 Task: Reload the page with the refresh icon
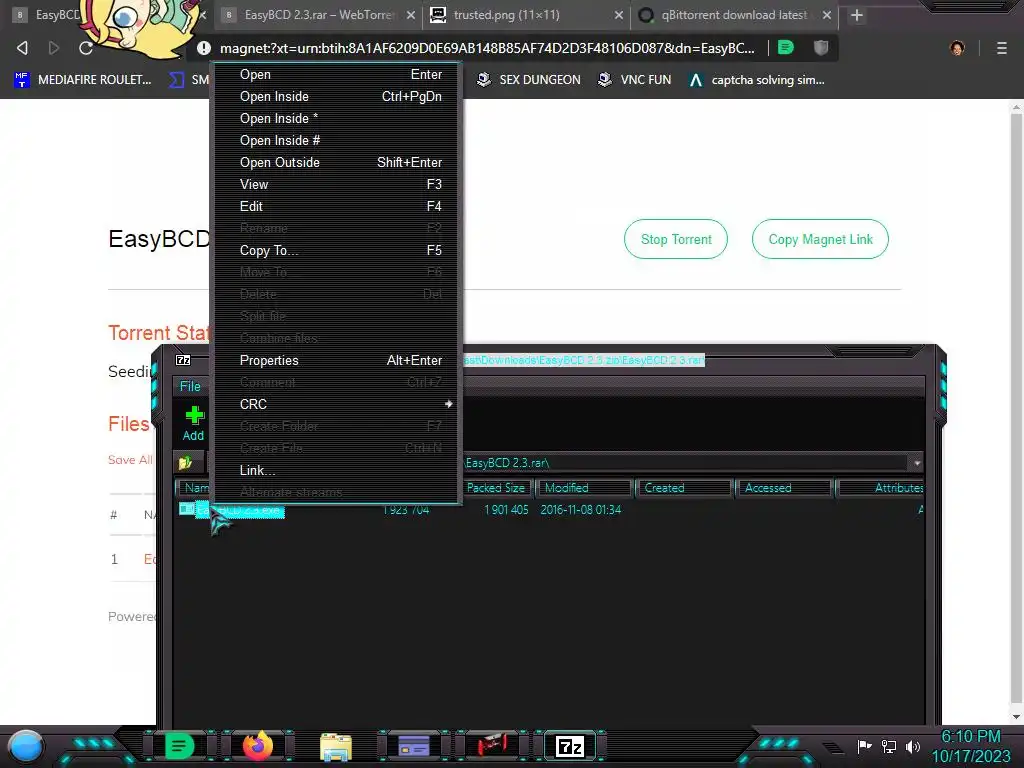86,48
